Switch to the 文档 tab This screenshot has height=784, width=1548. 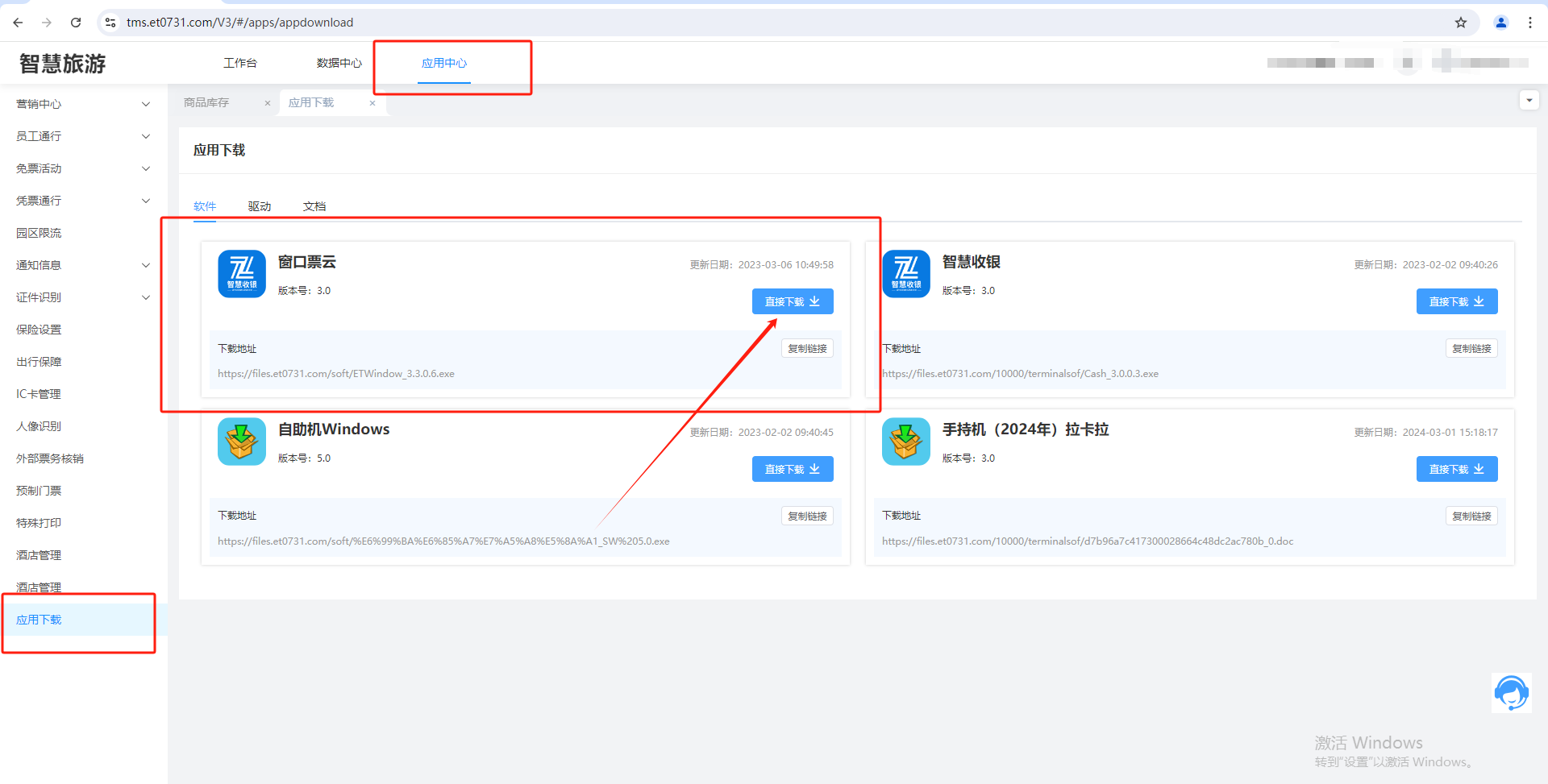314,206
